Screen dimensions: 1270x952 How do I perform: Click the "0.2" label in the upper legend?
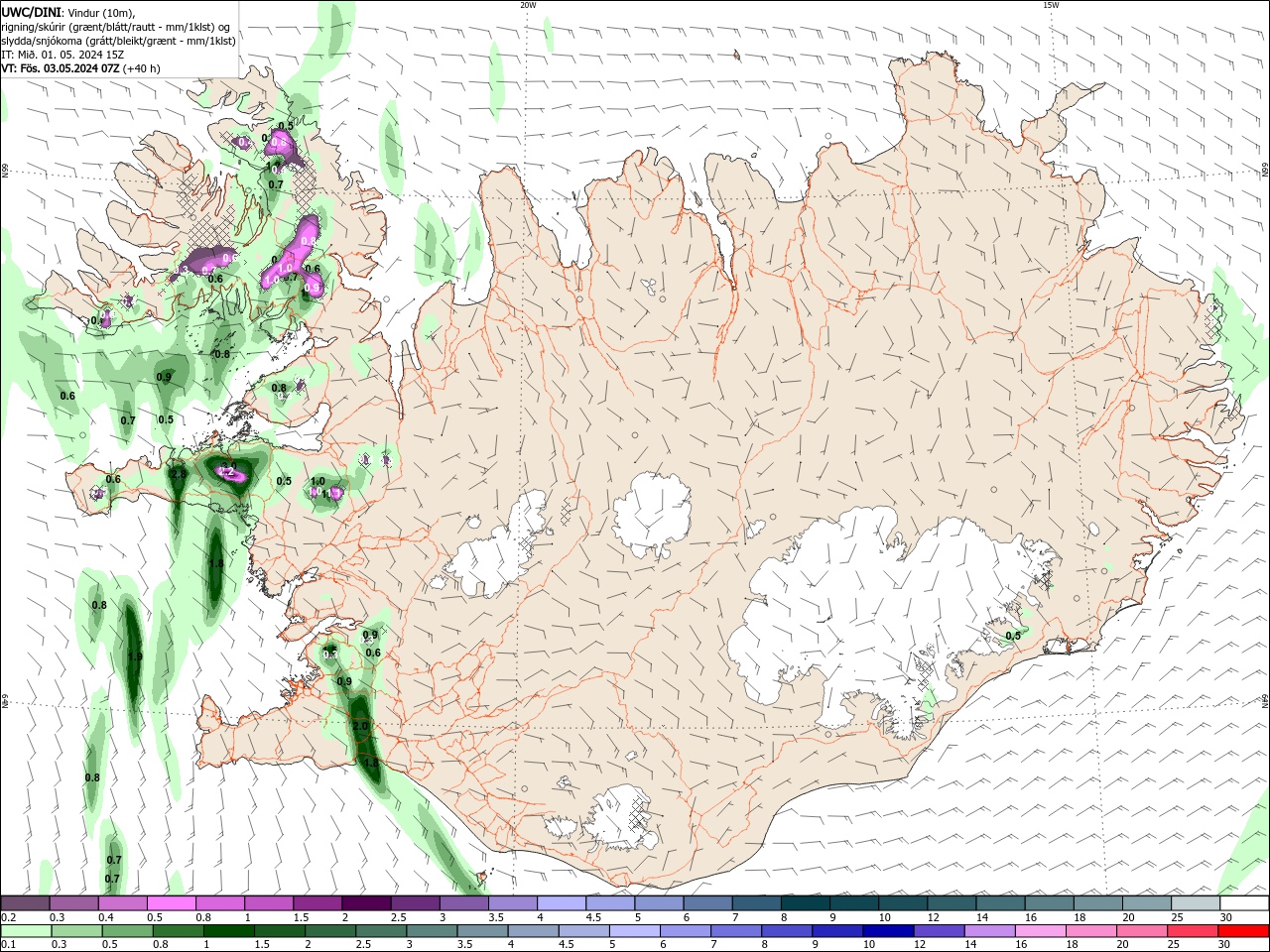click(8, 917)
